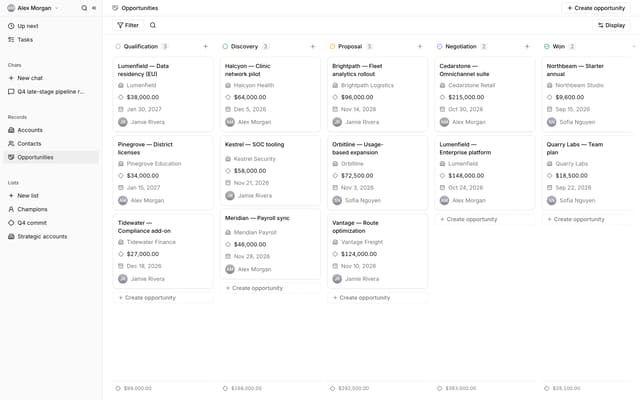Add an opportunity with Negotiation plus icon
640x400 pixels.
(527, 47)
